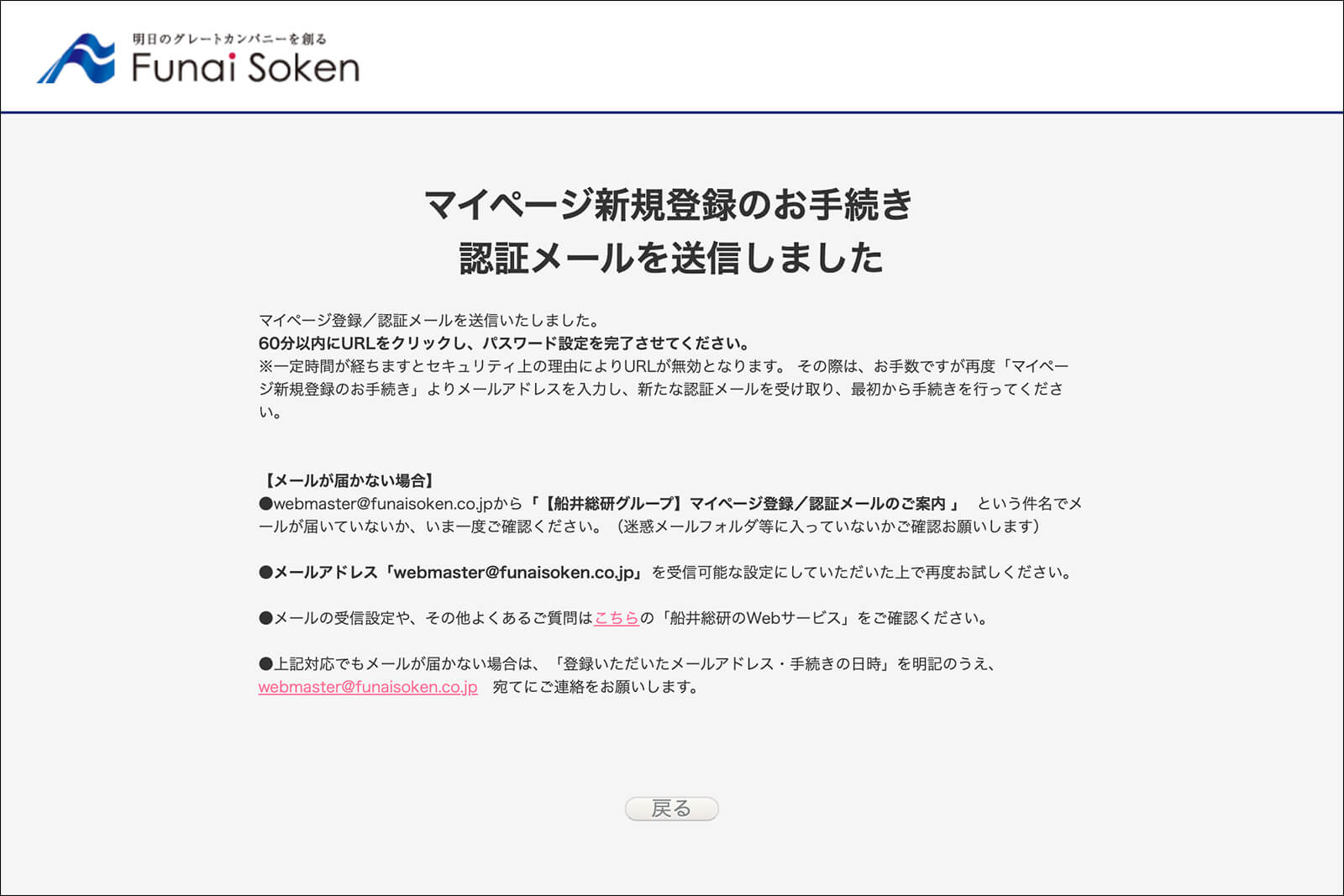The height and width of the screenshot is (896, 1344).
Task: Click the heading 認証メールを送信しました
Action: click(671, 257)
